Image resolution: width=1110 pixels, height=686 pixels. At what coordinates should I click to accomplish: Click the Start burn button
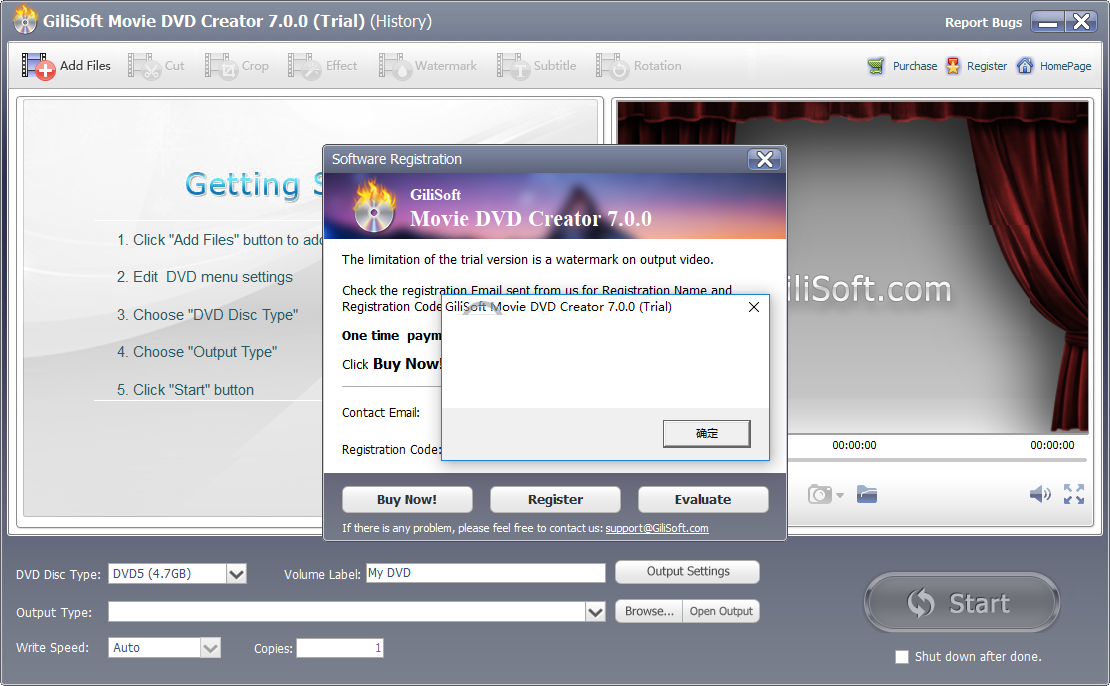961,602
